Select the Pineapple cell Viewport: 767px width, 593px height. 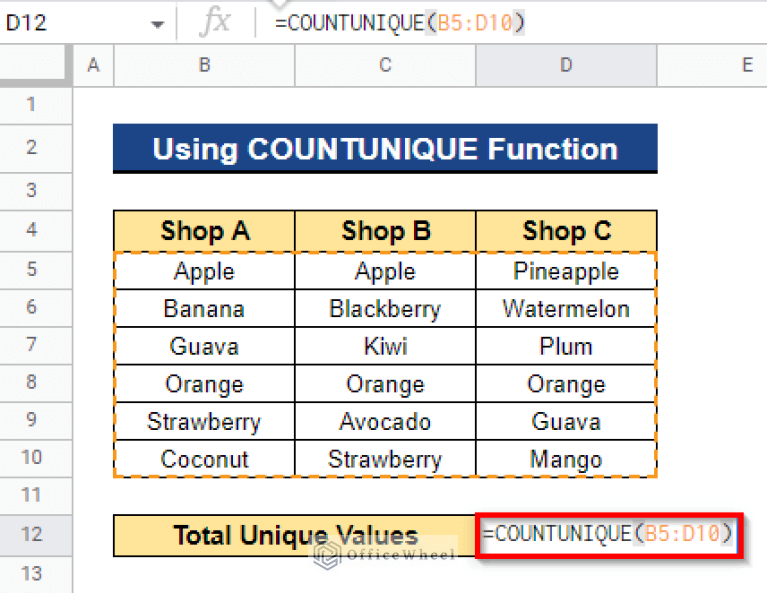click(566, 271)
